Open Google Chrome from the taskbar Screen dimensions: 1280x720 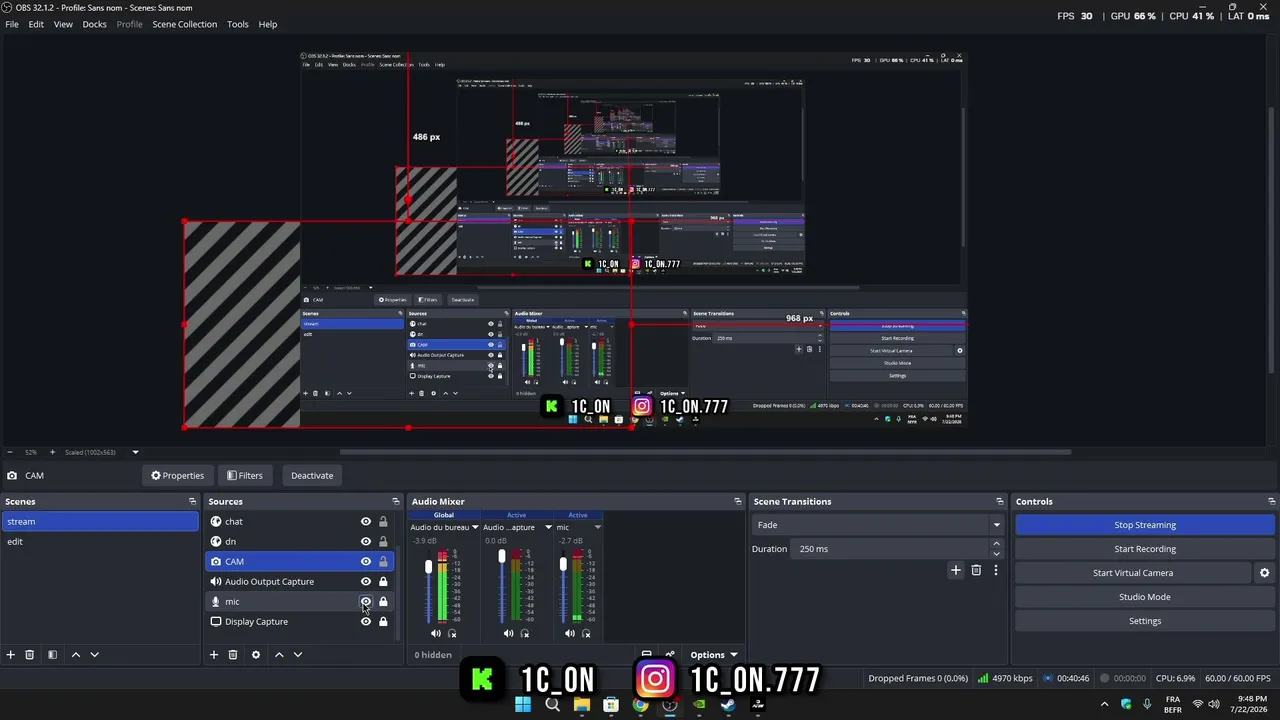click(x=640, y=704)
